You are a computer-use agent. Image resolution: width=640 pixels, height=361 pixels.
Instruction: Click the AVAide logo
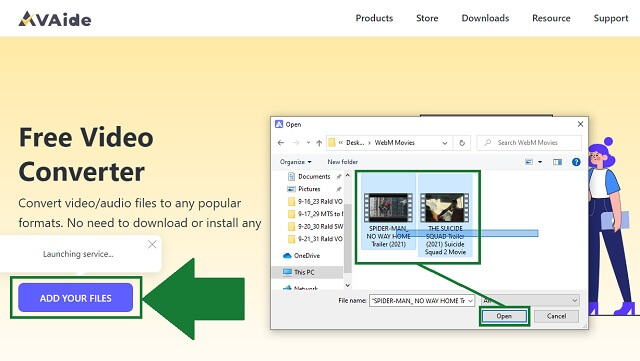55,19
